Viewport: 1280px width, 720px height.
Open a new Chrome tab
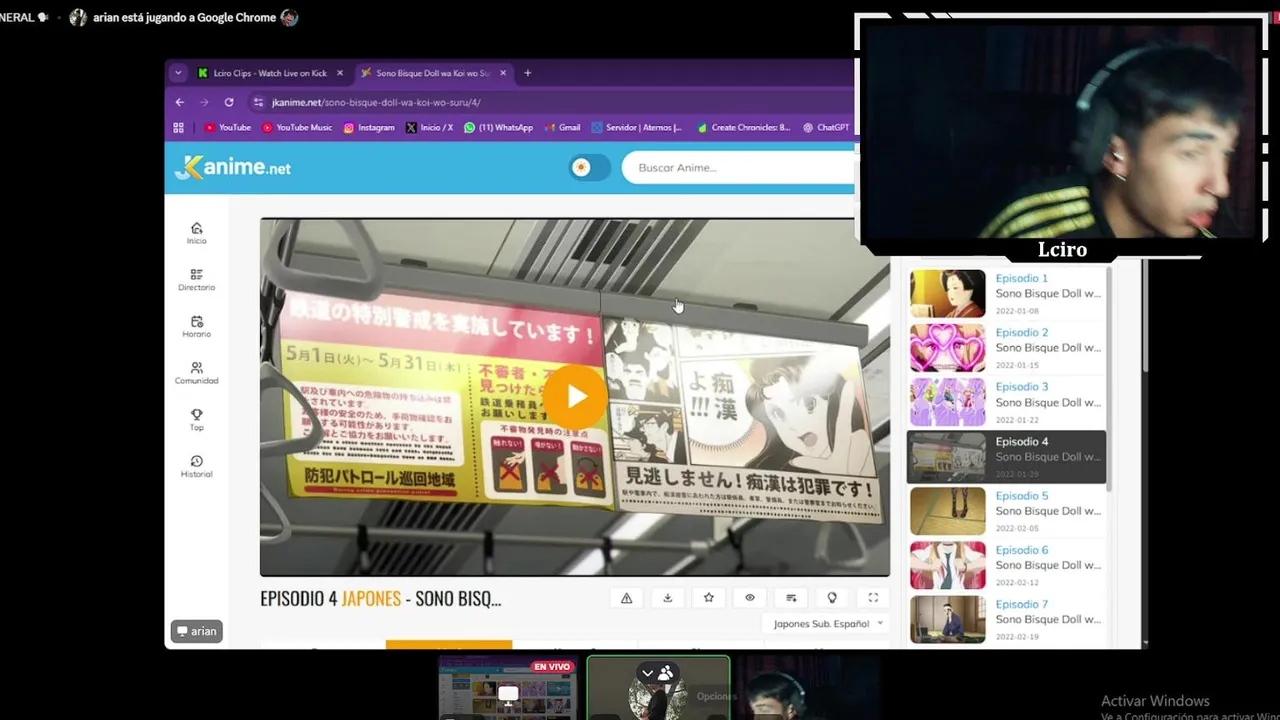coord(527,73)
